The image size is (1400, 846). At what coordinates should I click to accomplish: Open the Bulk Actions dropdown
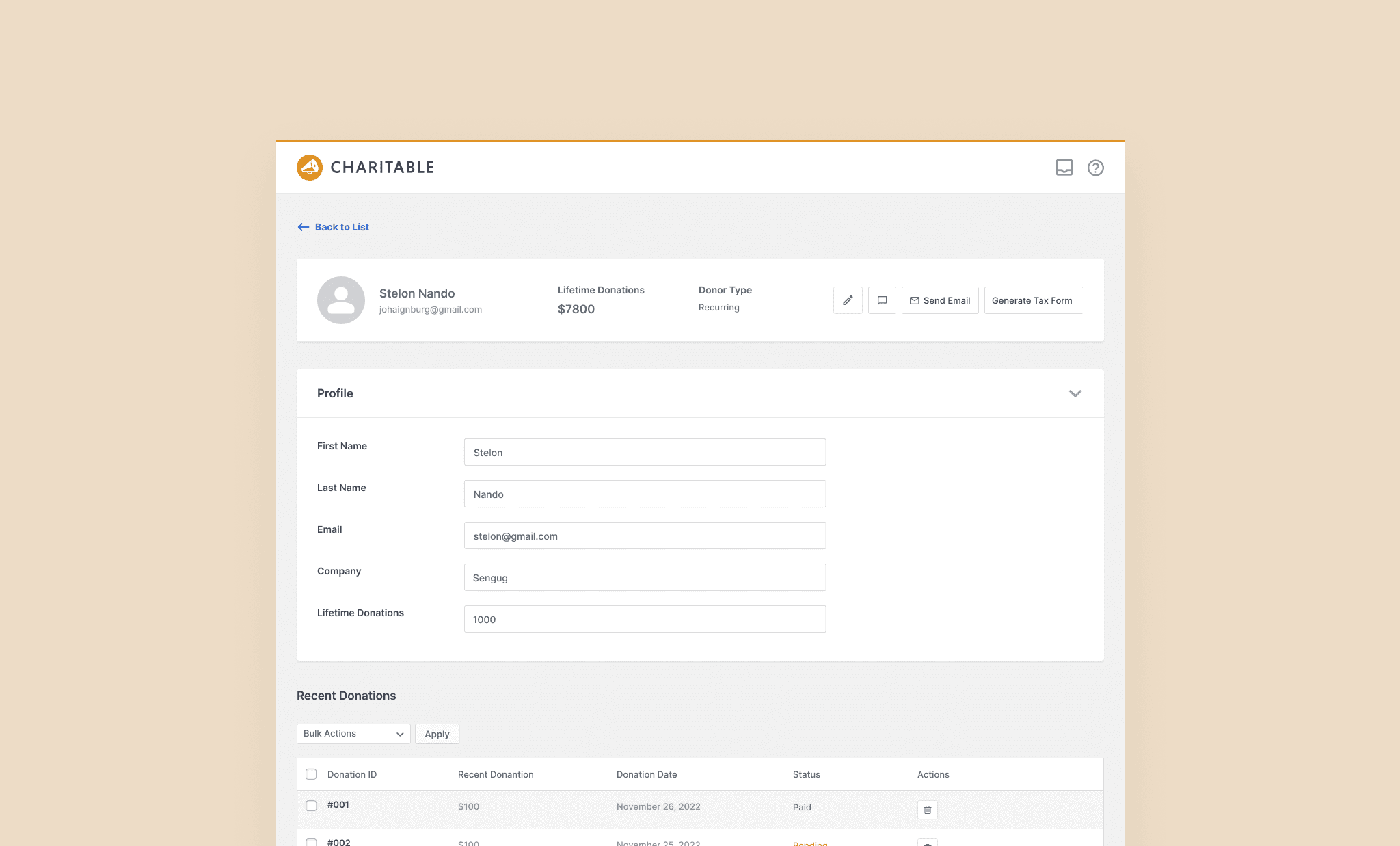(x=353, y=734)
